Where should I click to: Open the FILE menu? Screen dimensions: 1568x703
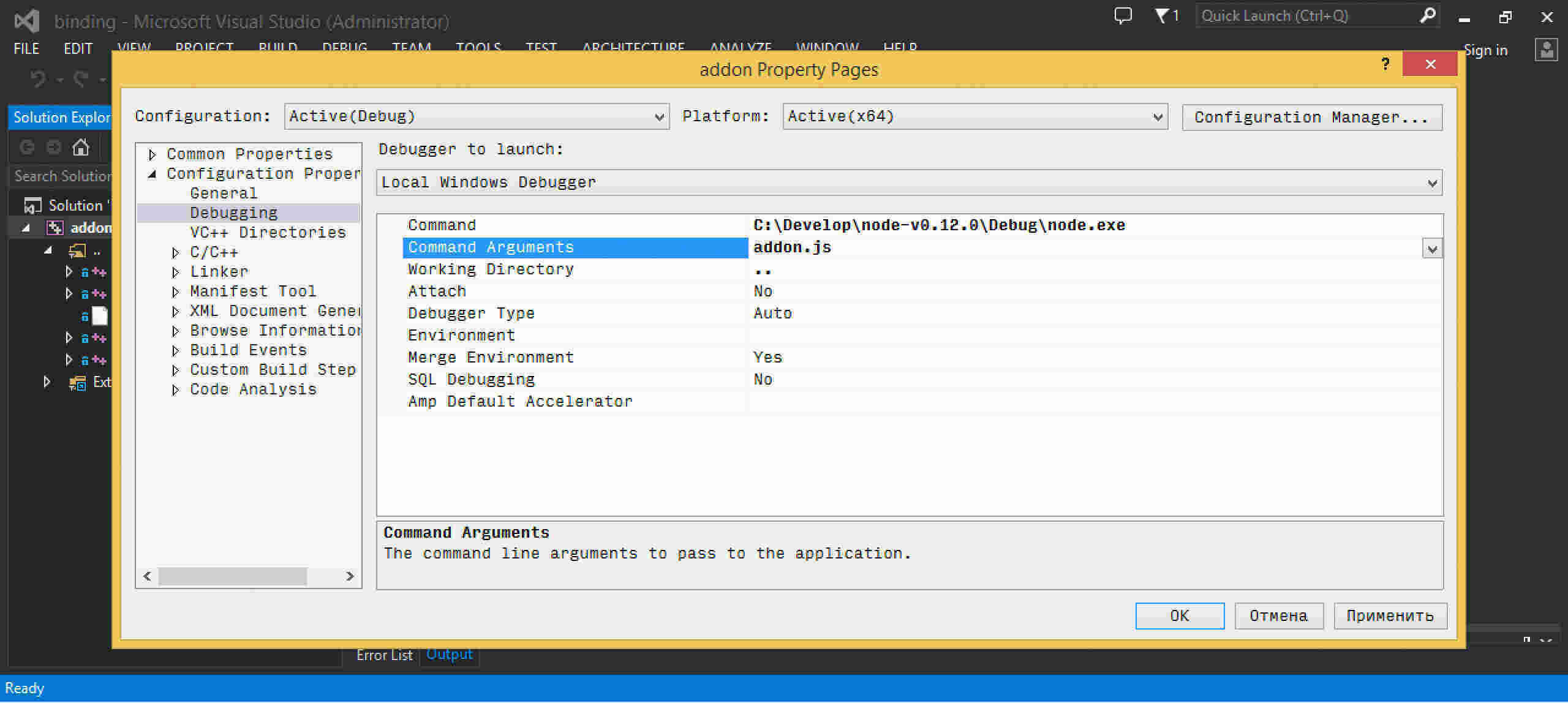[x=26, y=48]
